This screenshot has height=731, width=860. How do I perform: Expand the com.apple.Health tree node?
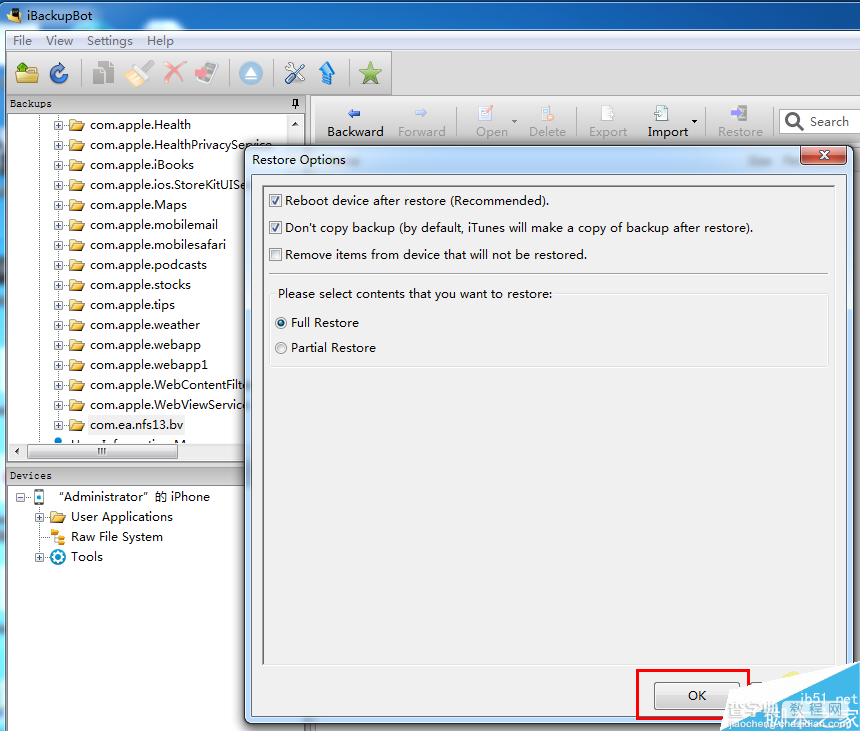coord(58,125)
